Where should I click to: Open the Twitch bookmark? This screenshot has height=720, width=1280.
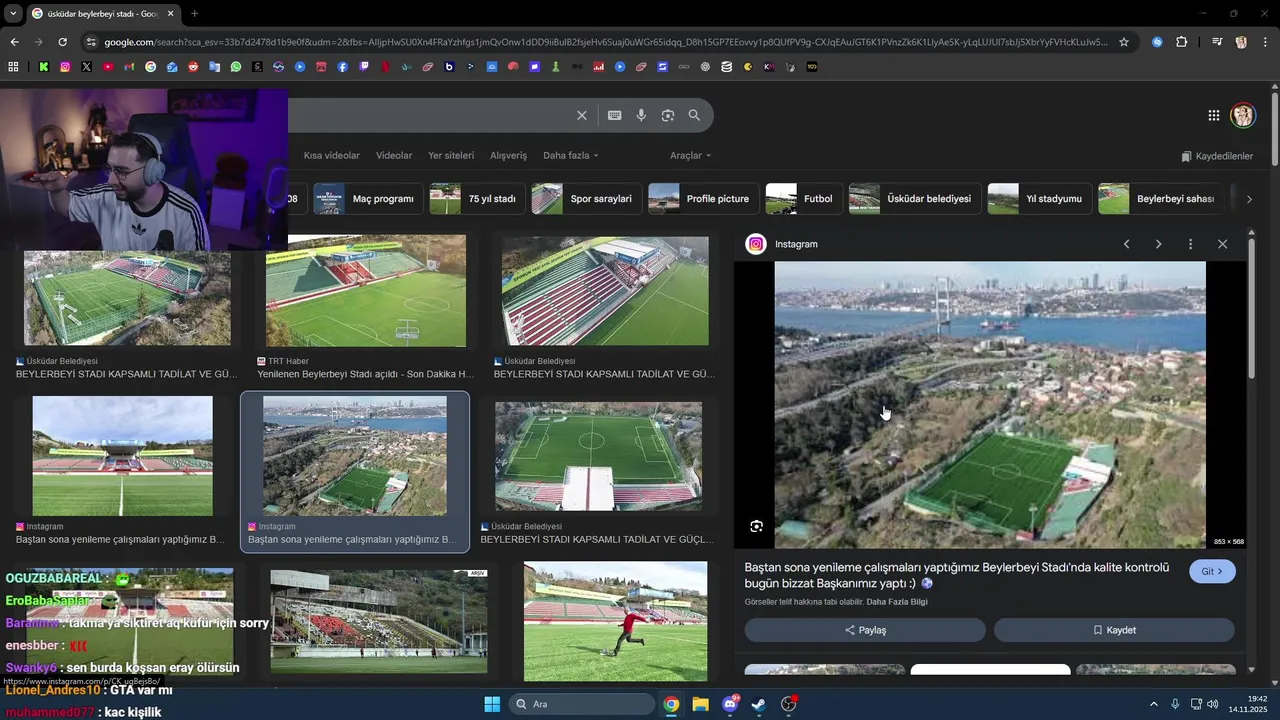(x=364, y=67)
